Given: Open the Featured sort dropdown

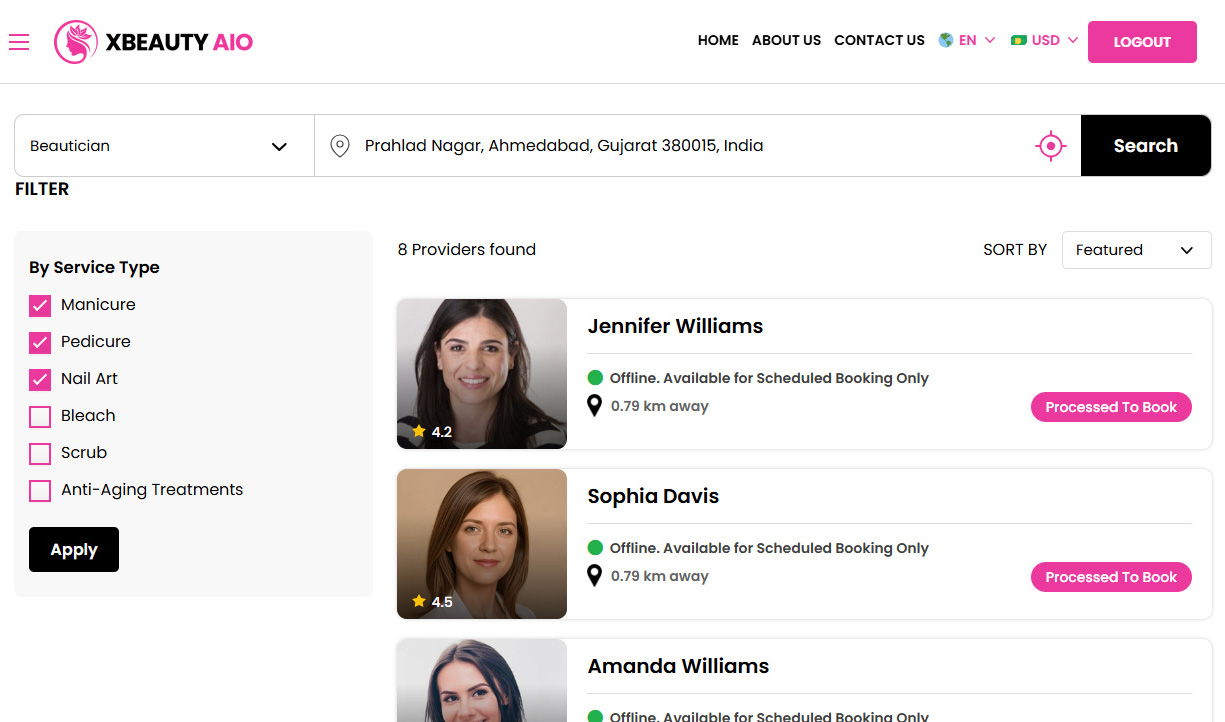Looking at the screenshot, I should [x=1136, y=250].
